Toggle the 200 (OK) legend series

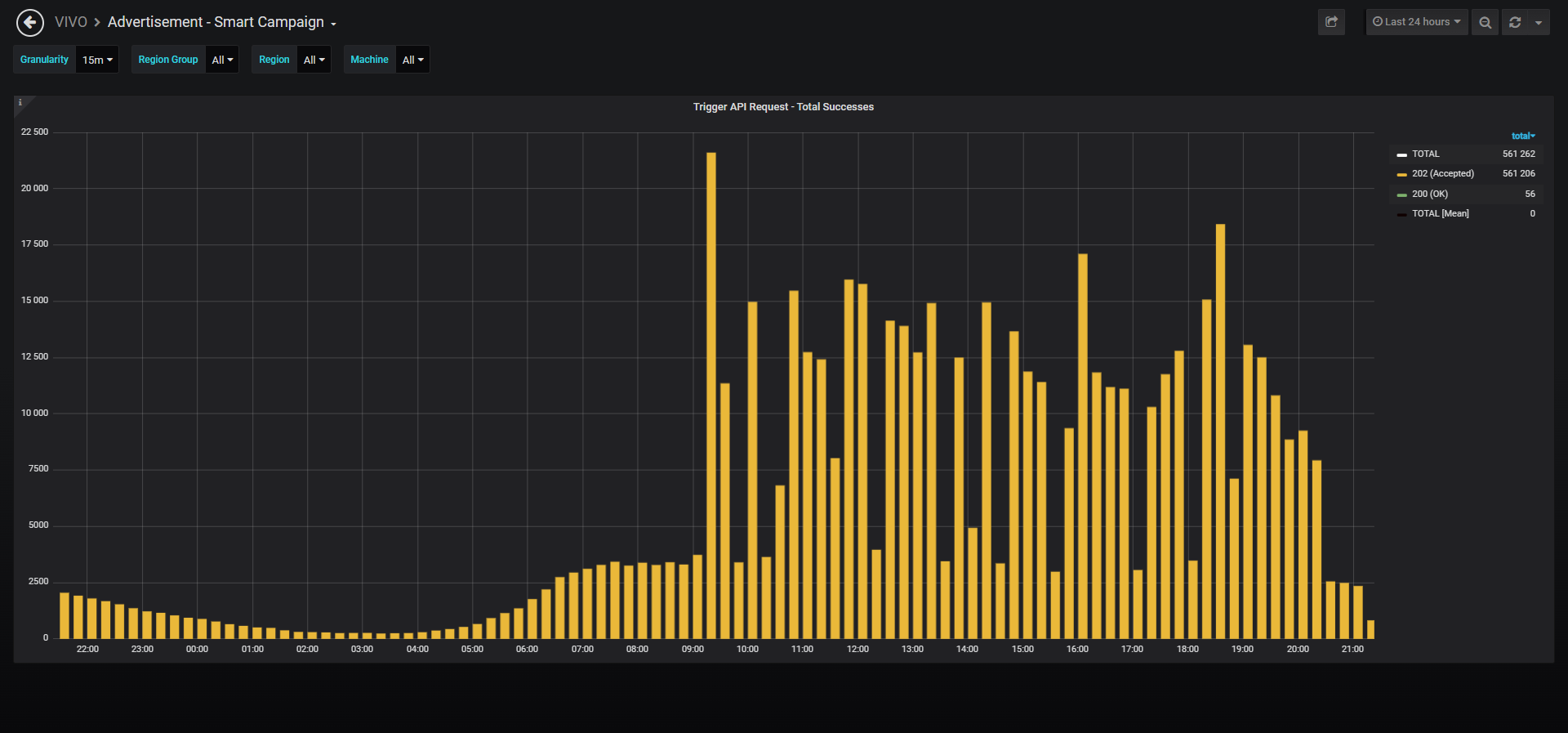tap(1430, 194)
